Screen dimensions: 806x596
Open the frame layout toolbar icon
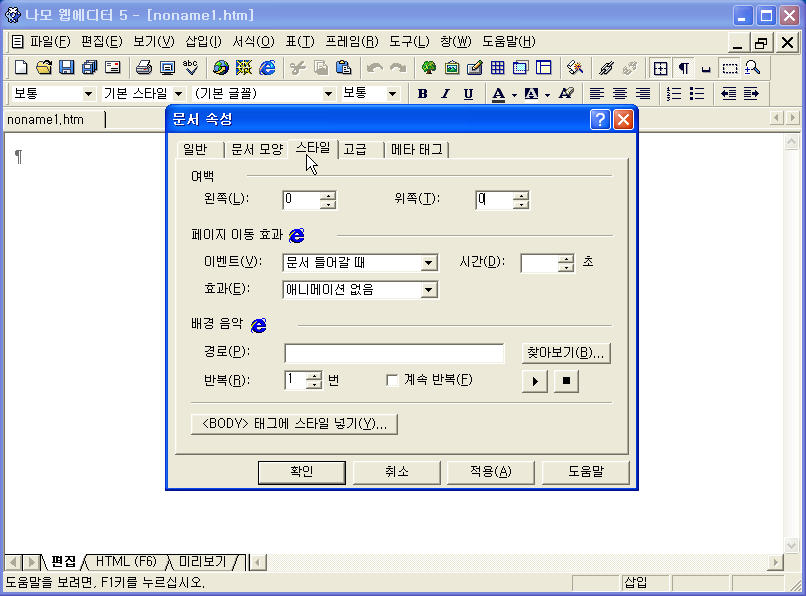click(x=543, y=67)
